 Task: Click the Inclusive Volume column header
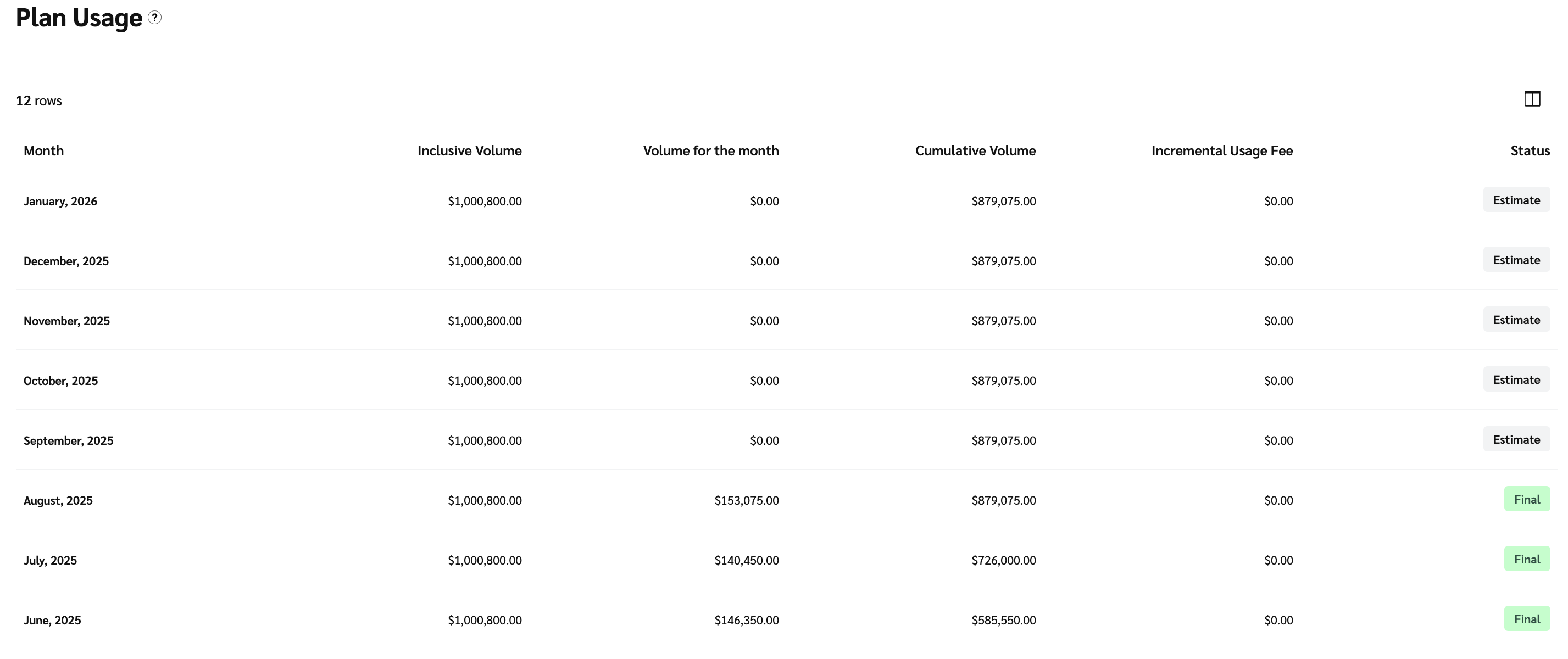pyautogui.click(x=469, y=150)
